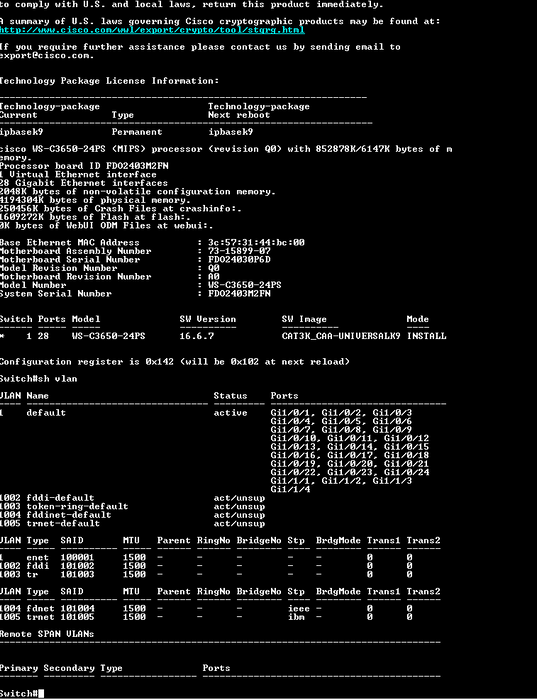Image resolution: width=537 pixels, height=700 pixels.
Task: Click the Motherboard Serial Number FDO24030P6D value
Action: click(239, 259)
